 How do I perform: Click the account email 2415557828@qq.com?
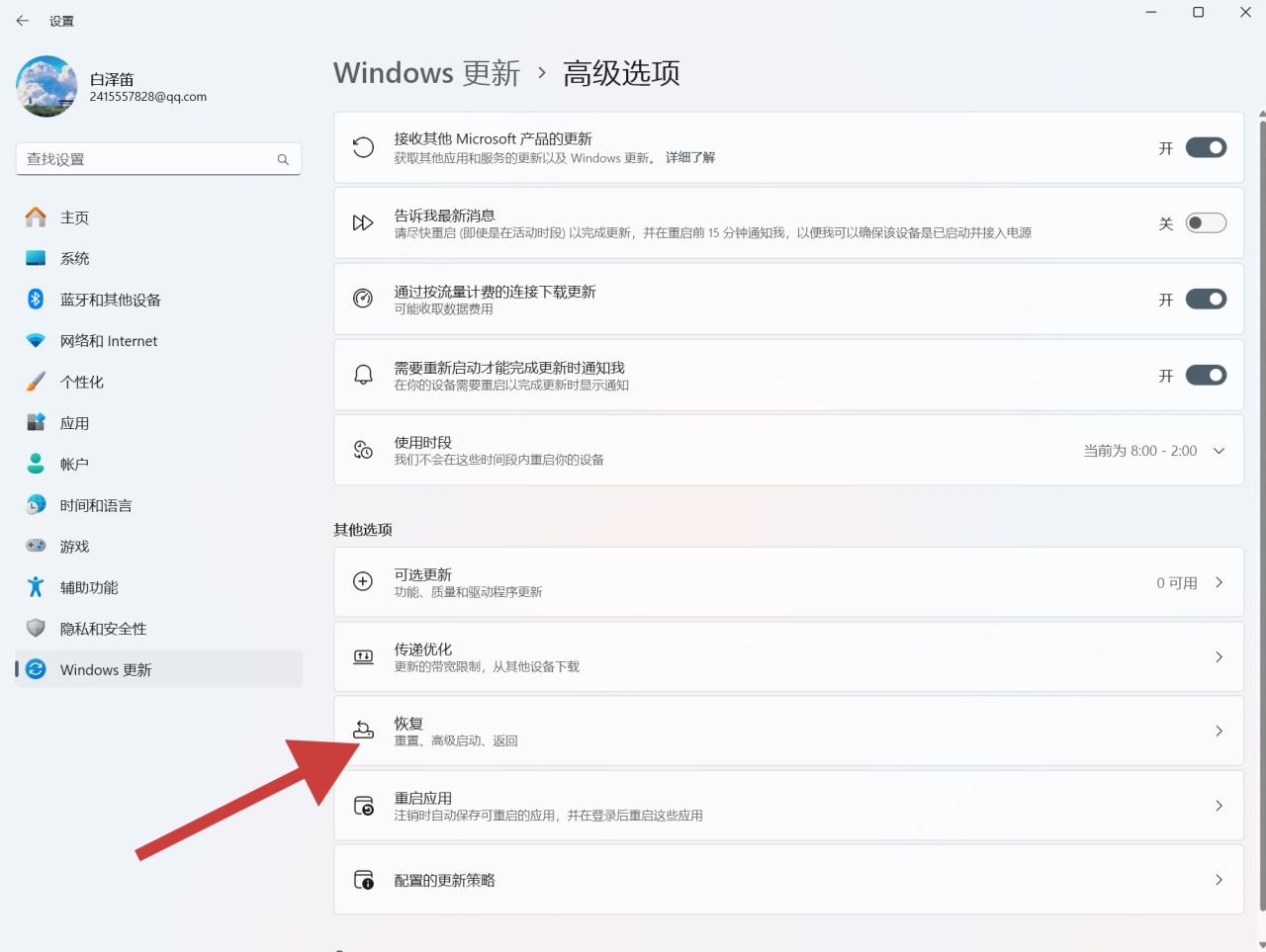click(x=148, y=97)
